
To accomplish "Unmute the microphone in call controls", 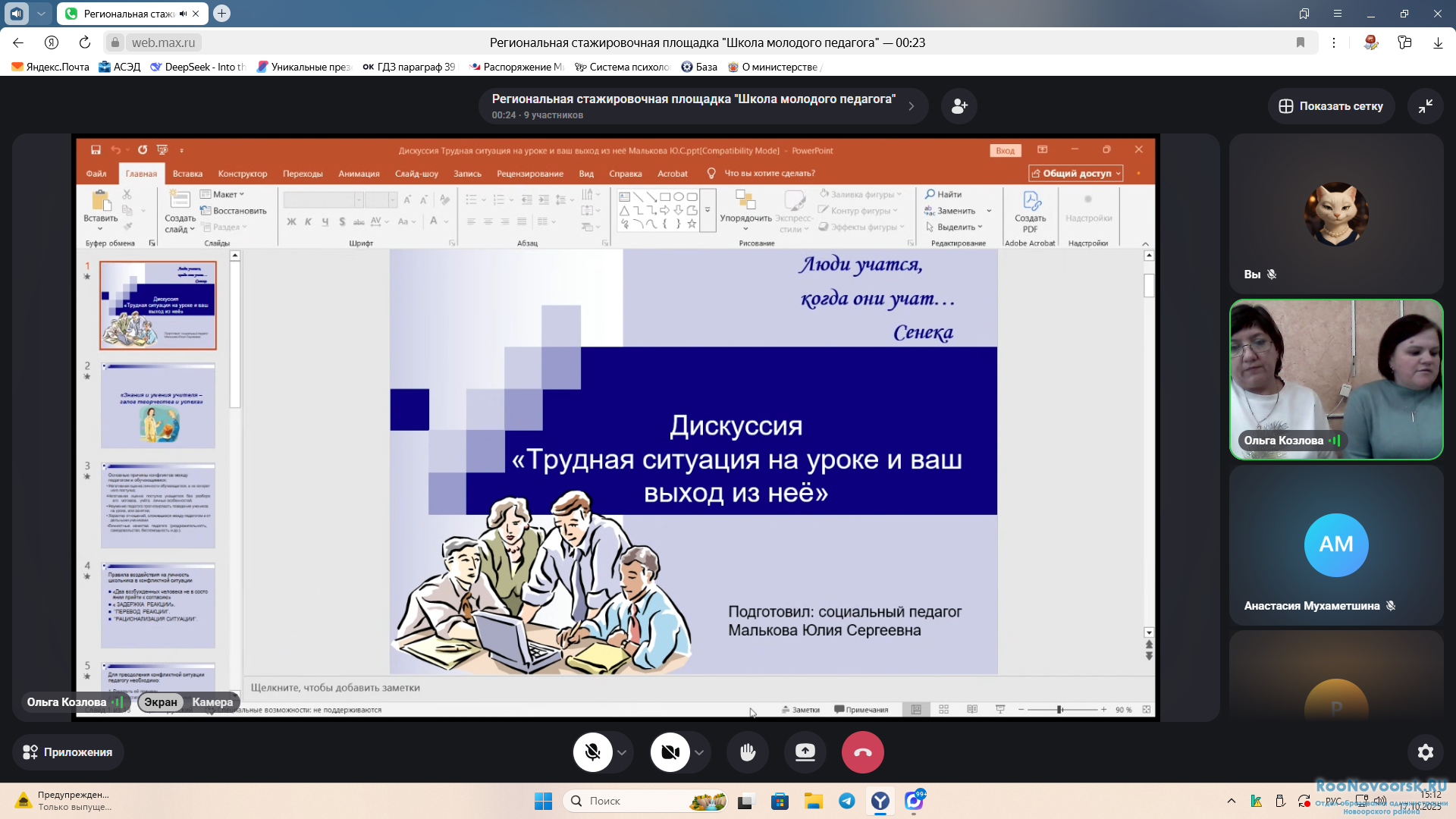I will 592,752.
